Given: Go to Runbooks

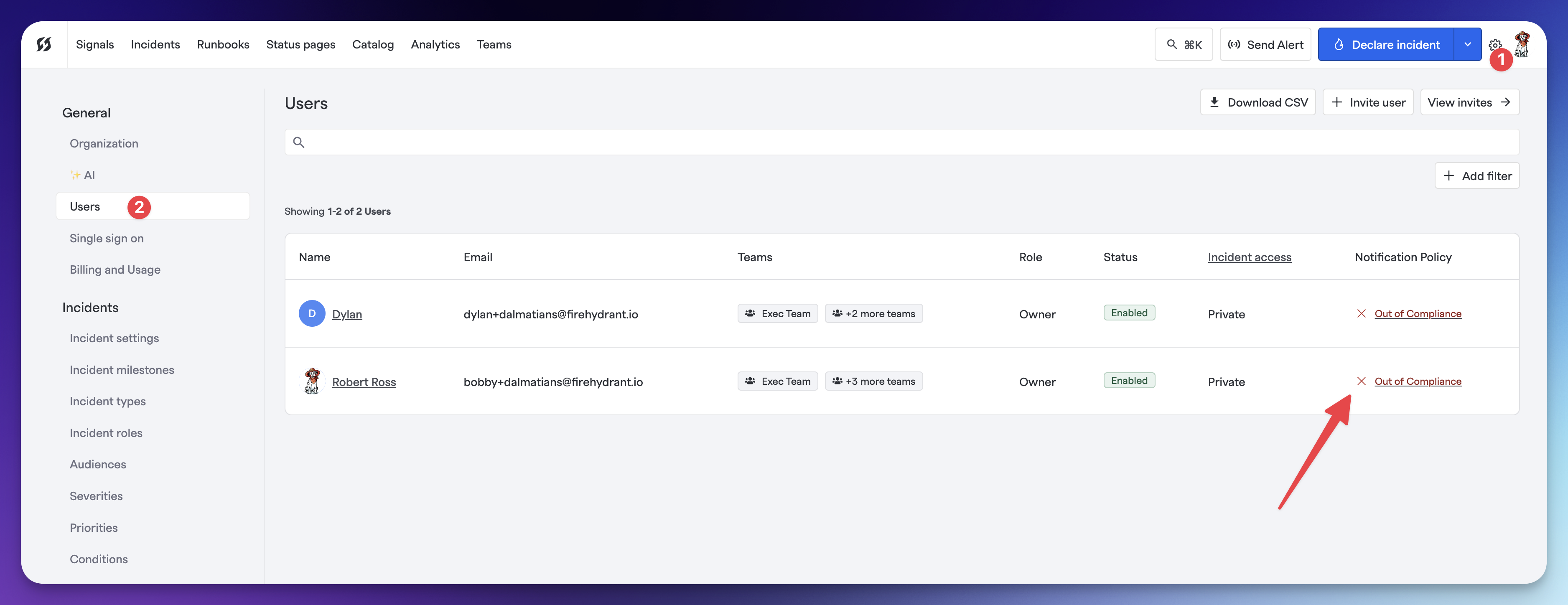Looking at the screenshot, I should point(223,44).
